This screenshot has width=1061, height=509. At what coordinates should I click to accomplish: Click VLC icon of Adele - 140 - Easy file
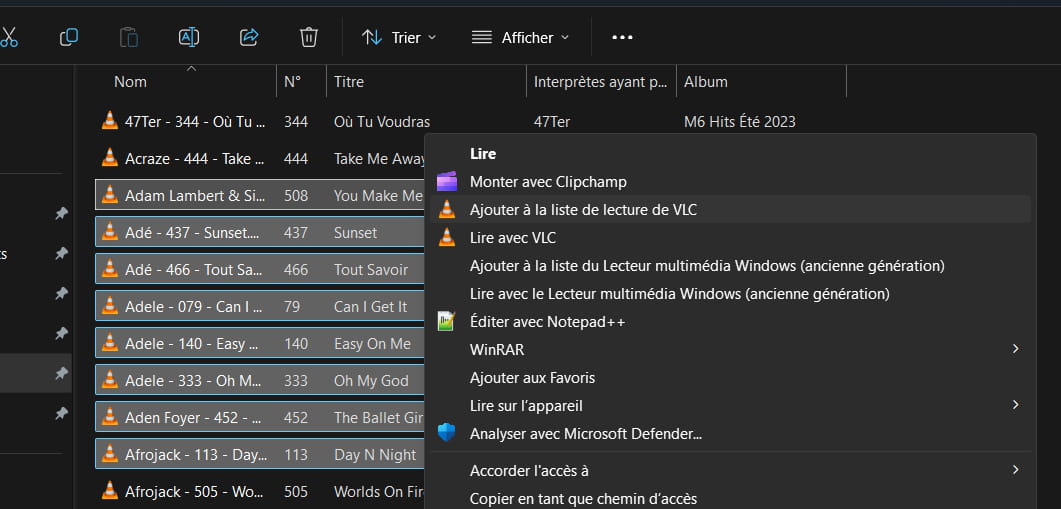110,343
